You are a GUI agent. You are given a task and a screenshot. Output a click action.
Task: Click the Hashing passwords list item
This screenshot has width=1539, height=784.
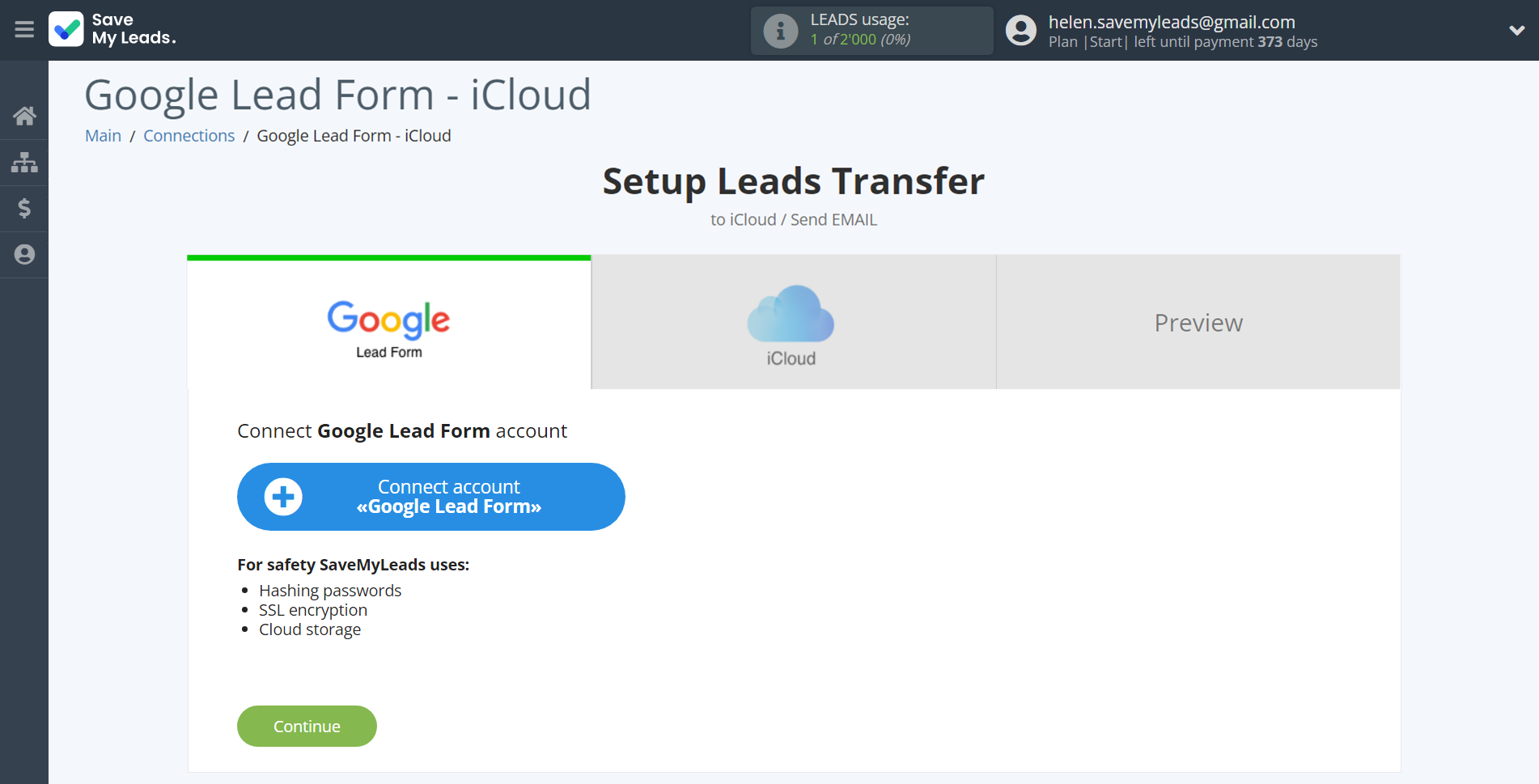click(x=330, y=591)
